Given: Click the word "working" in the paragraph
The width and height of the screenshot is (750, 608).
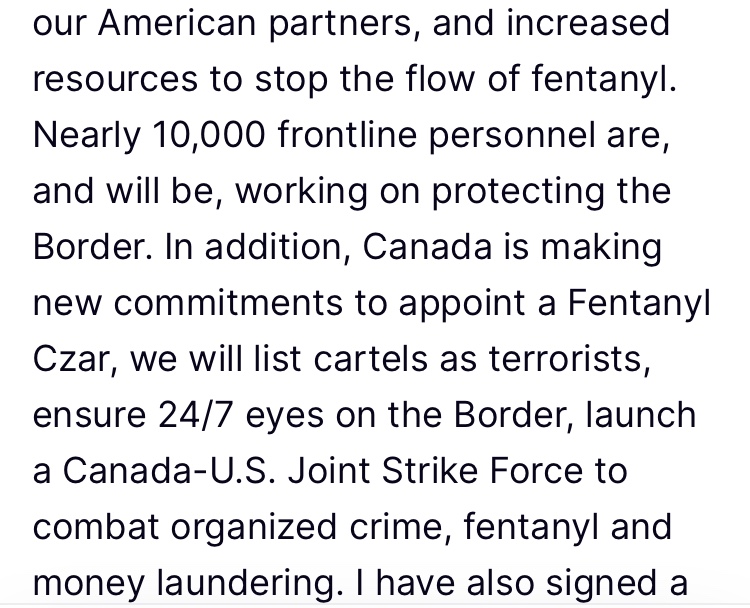Looking at the screenshot, I should [x=301, y=191].
